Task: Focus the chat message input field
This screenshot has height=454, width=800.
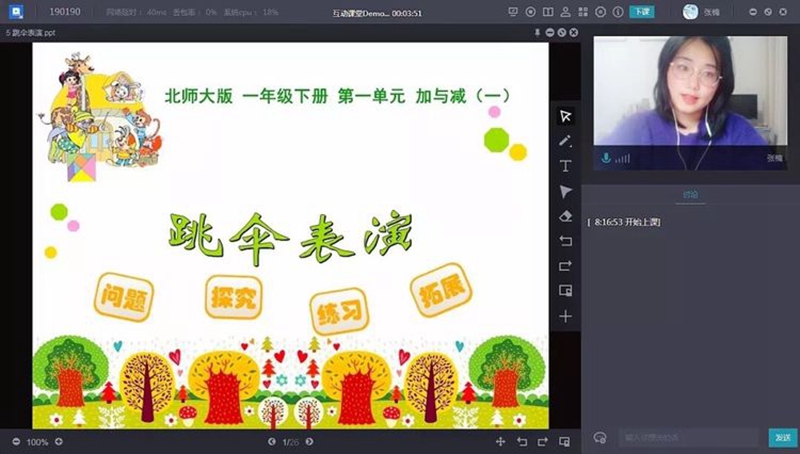Action: 689,438
